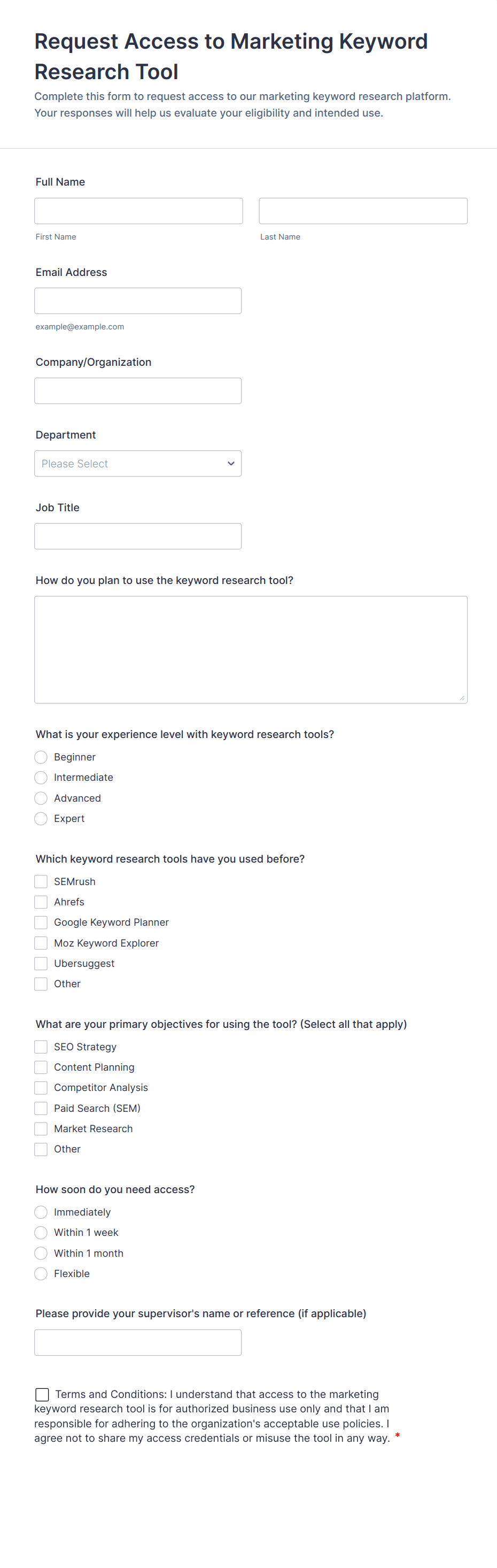497x1568 pixels.
Task: Click the keyword tool usage textarea
Action: [251, 649]
